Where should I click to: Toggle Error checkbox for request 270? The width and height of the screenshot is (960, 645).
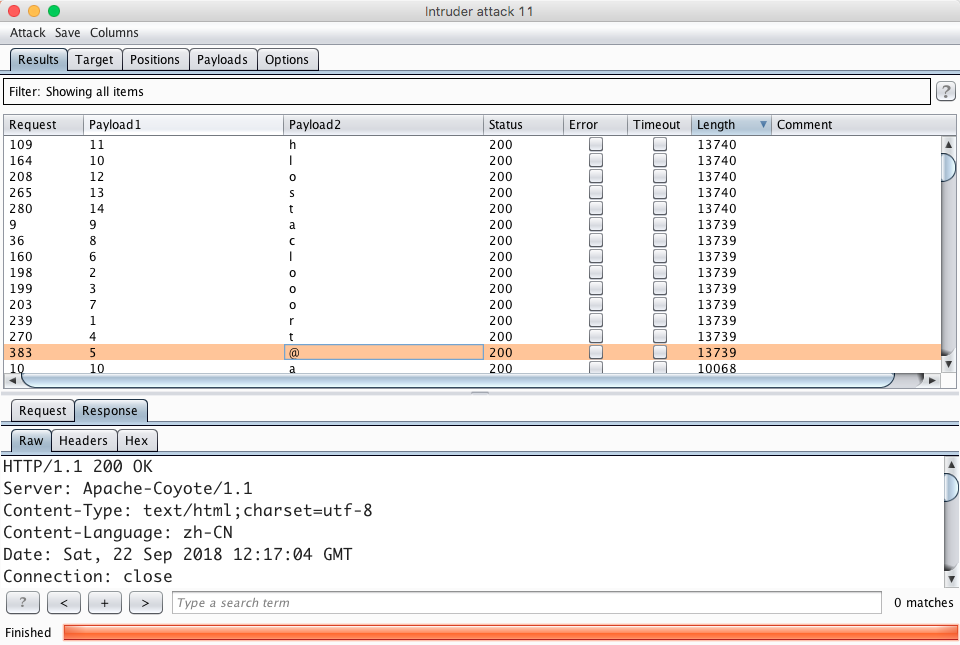tap(596, 337)
